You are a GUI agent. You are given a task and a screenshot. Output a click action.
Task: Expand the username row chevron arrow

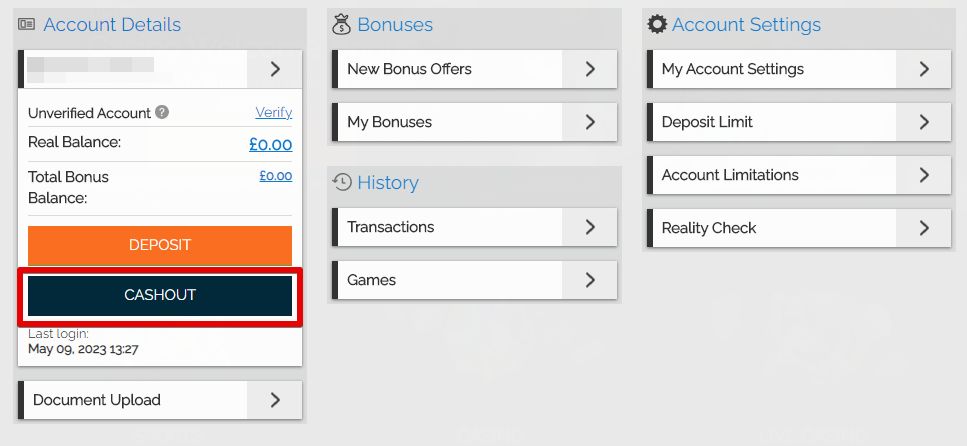pos(275,69)
